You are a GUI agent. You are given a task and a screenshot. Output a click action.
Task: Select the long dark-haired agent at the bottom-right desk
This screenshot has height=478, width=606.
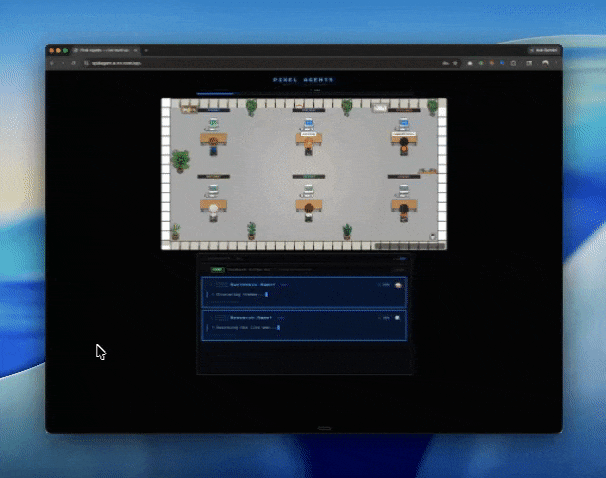pos(404,213)
